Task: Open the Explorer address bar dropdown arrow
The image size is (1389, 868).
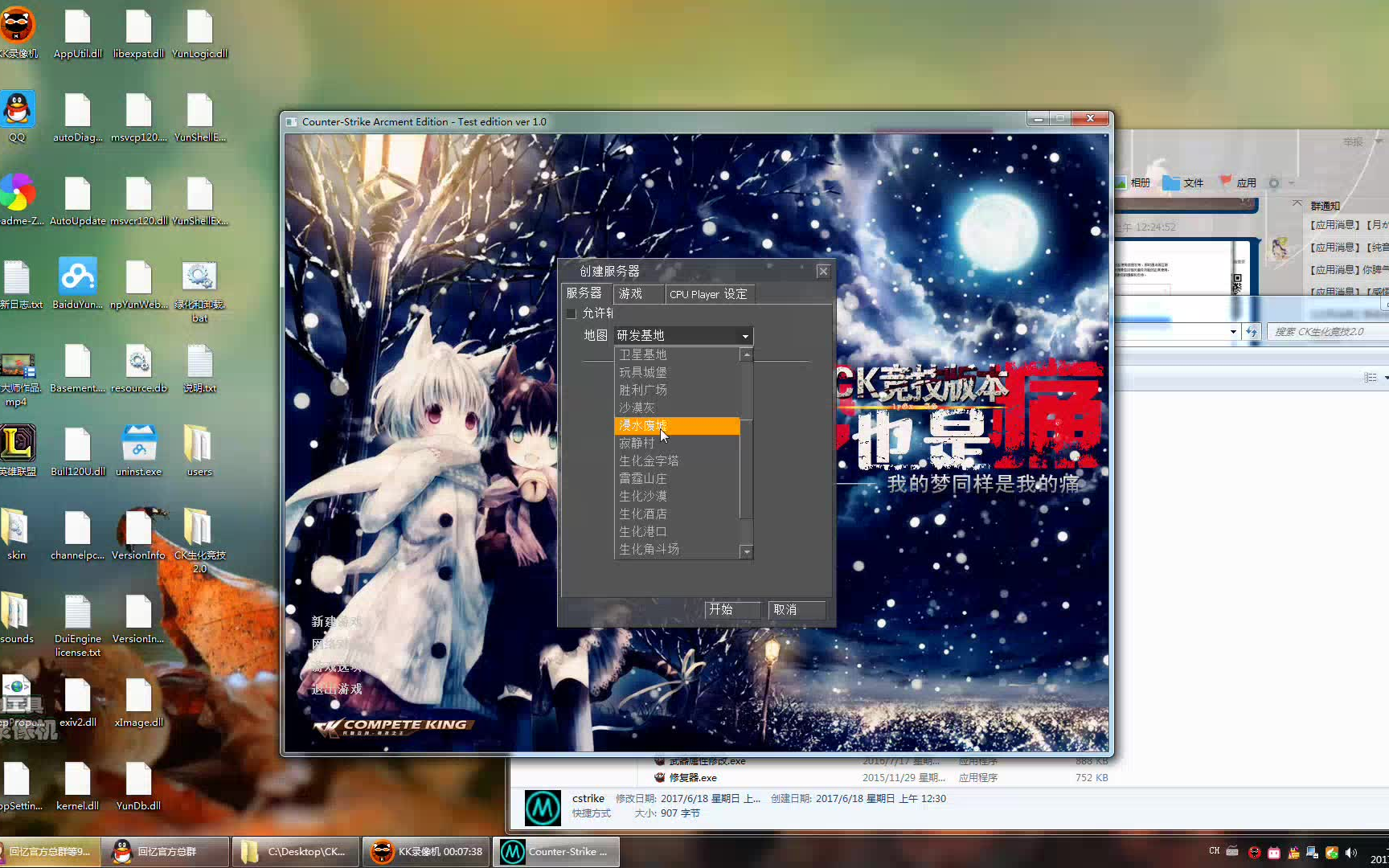Action: [1233, 331]
